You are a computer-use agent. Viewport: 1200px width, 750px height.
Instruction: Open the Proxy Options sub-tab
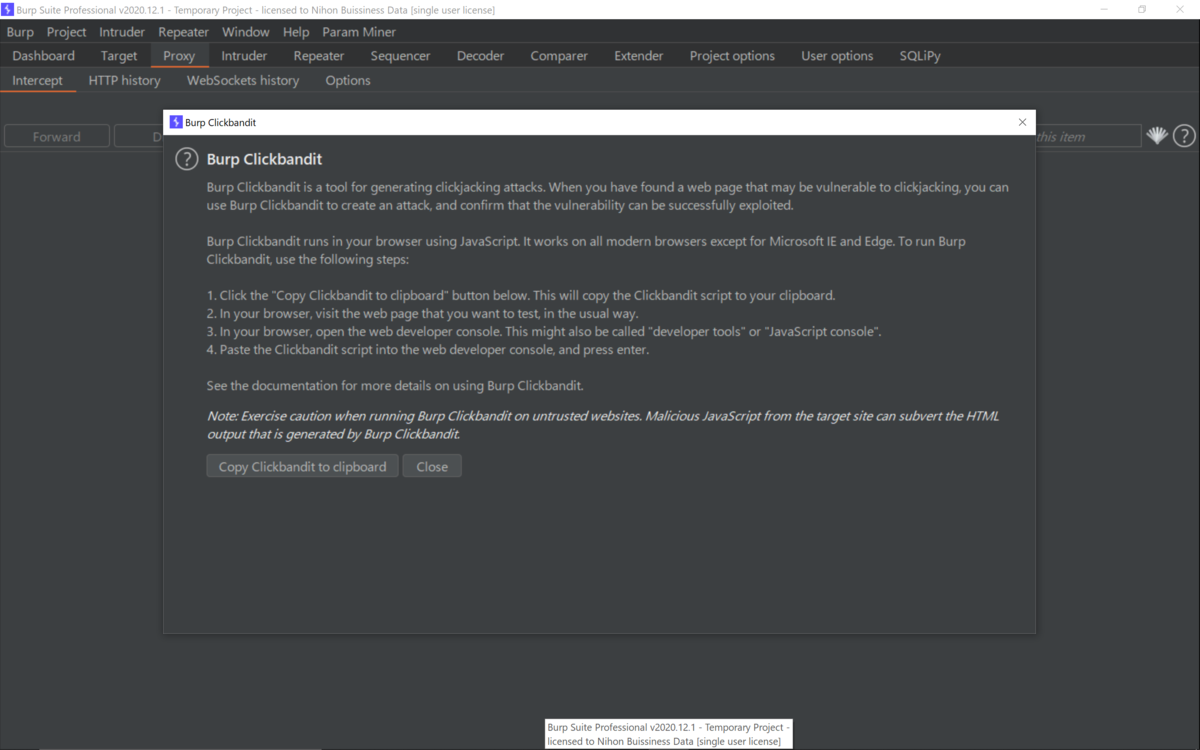348,80
